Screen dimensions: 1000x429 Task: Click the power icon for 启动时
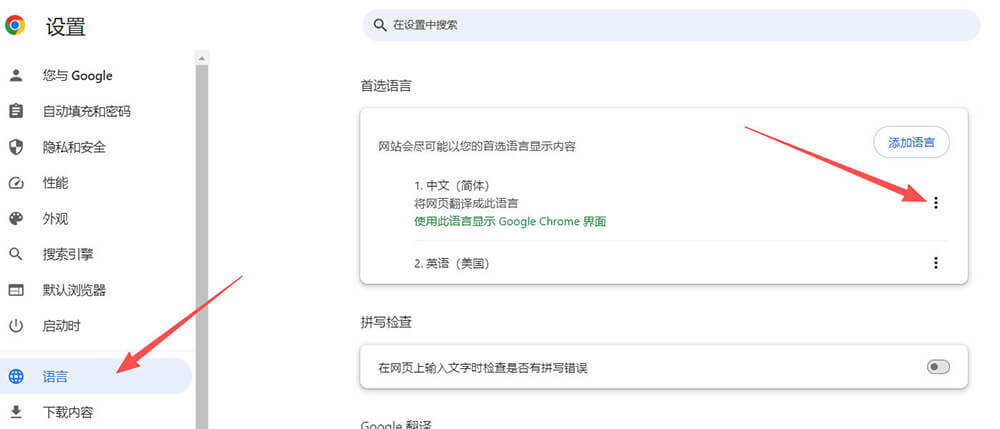[x=15, y=326]
